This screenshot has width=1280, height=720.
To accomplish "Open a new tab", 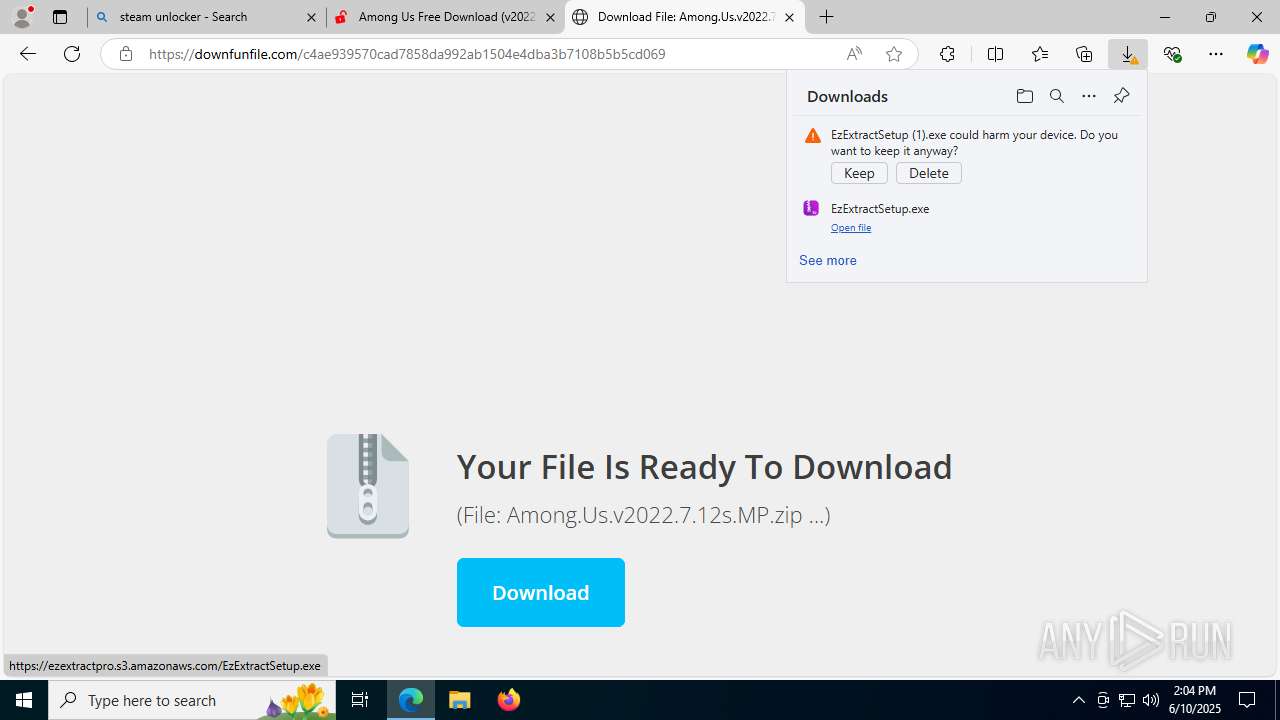I will click(x=826, y=17).
